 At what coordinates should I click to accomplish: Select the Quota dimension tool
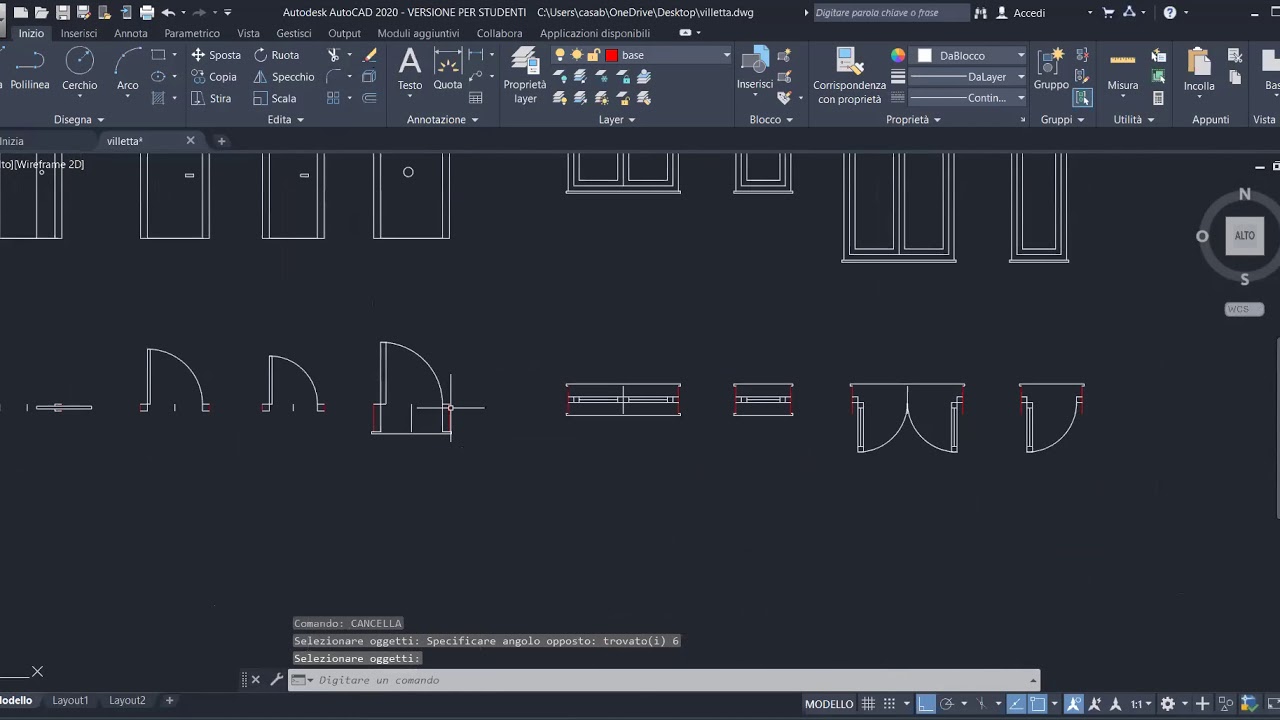coord(448,70)
